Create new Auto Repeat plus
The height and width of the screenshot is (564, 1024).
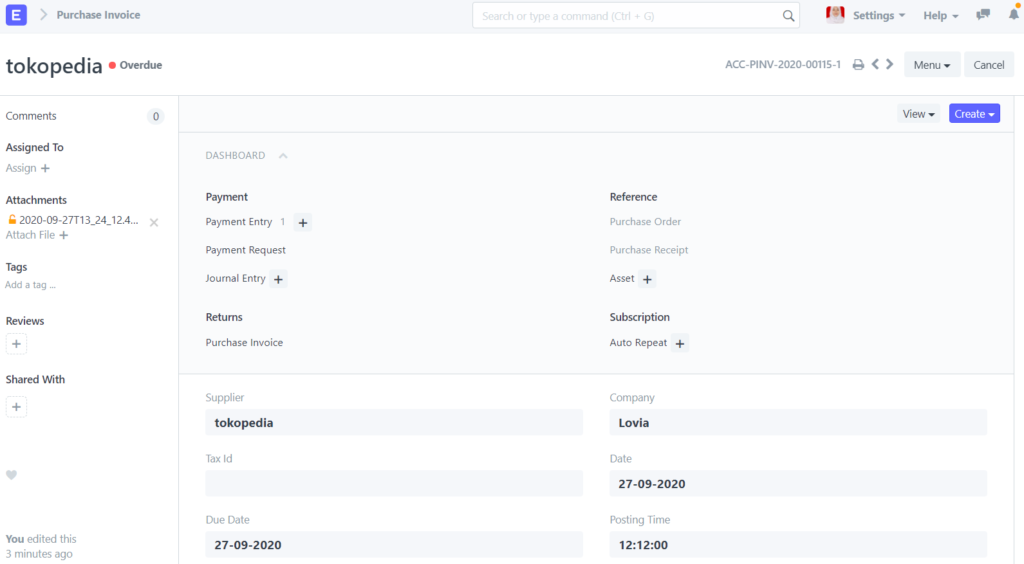(680, 343)
